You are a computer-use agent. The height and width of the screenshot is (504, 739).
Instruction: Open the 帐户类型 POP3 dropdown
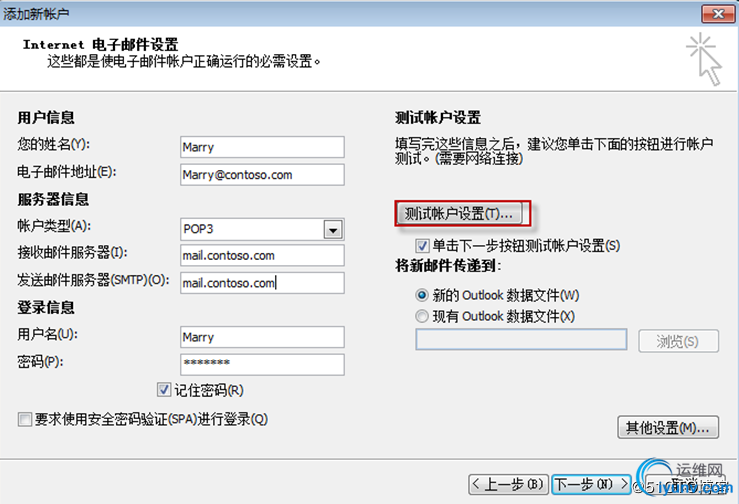[333, 230]
